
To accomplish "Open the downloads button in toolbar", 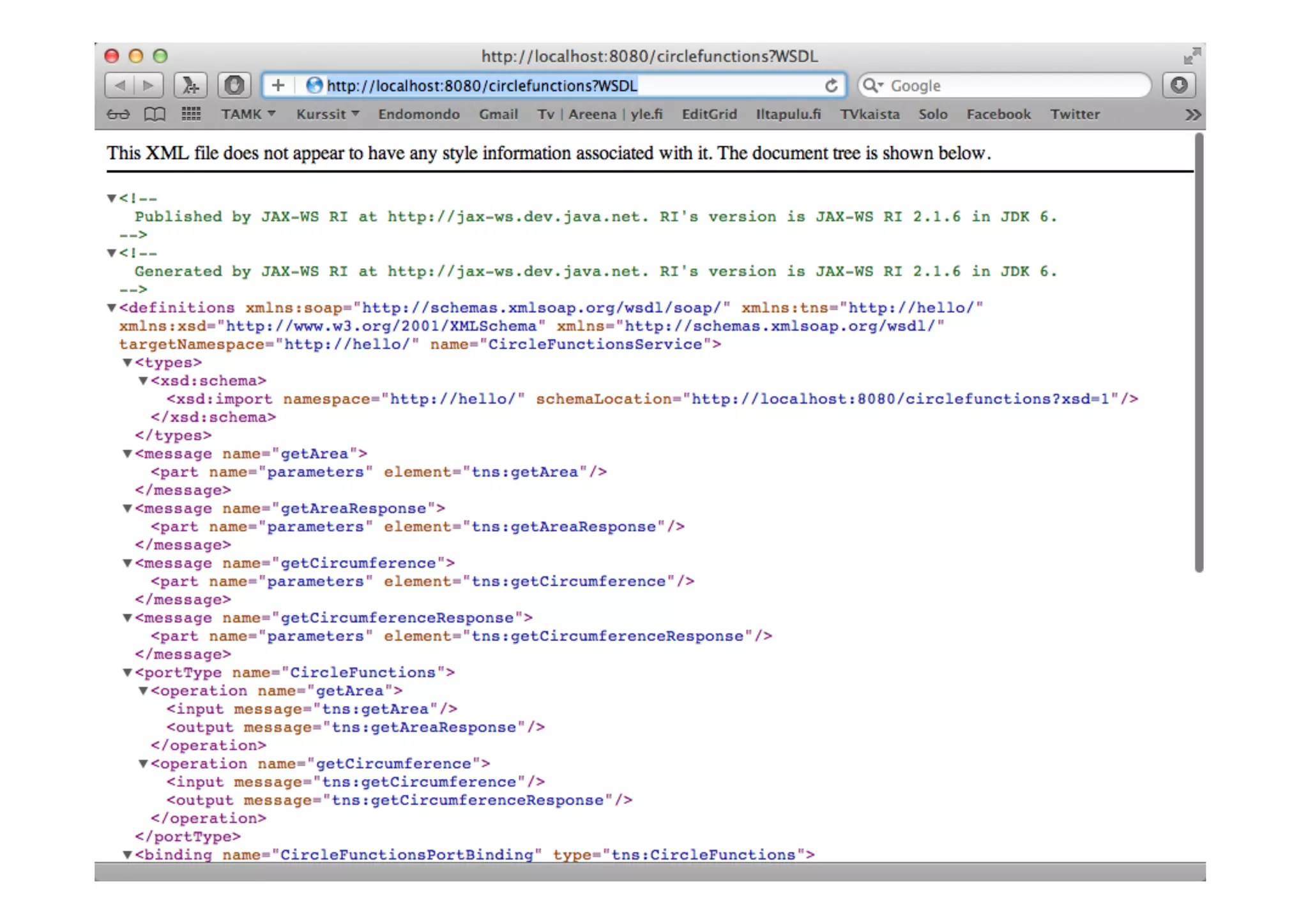I will [x=1178, y=85].
